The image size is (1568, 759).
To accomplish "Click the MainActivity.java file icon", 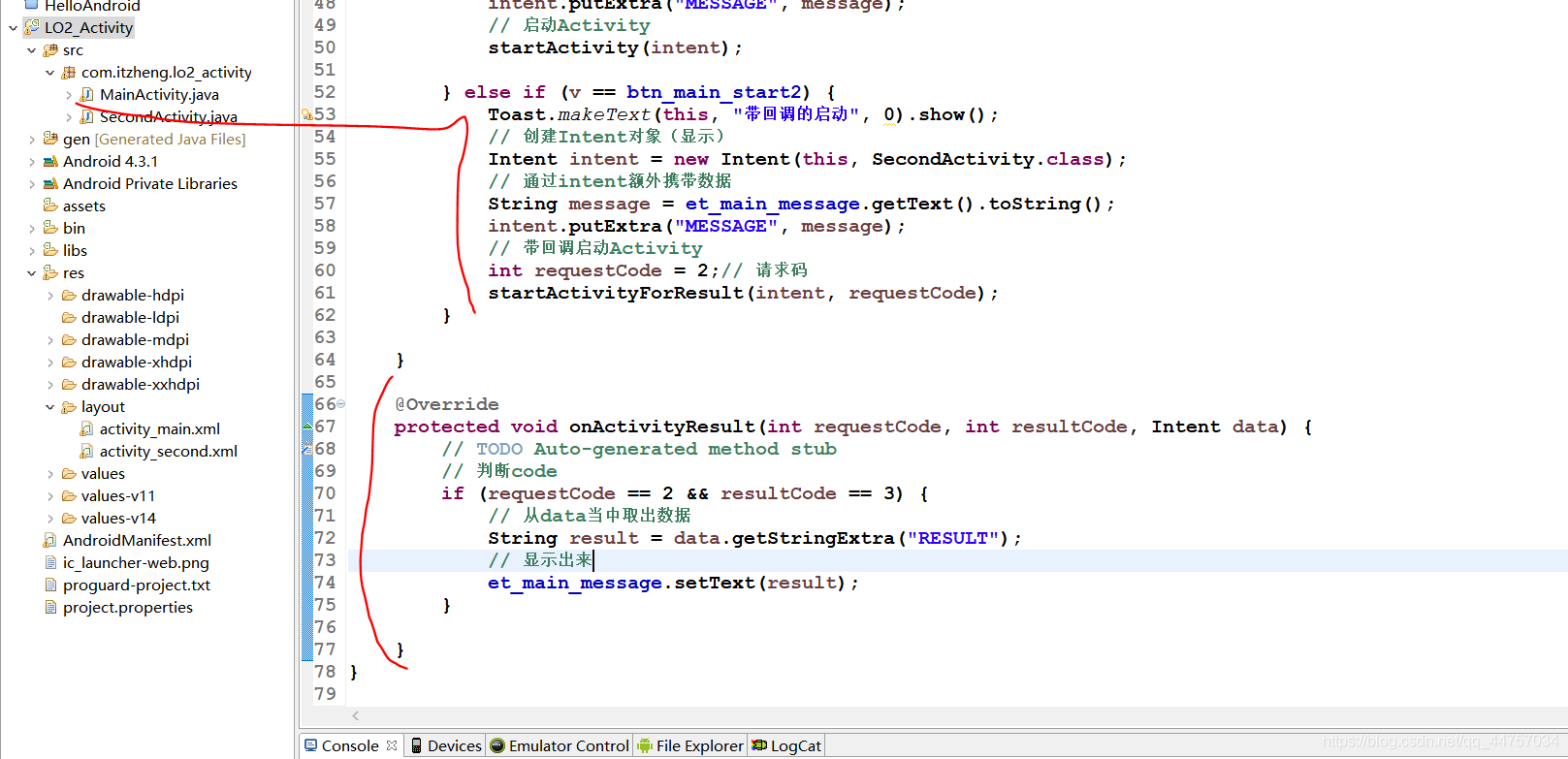I will click(x=87, y=94).
